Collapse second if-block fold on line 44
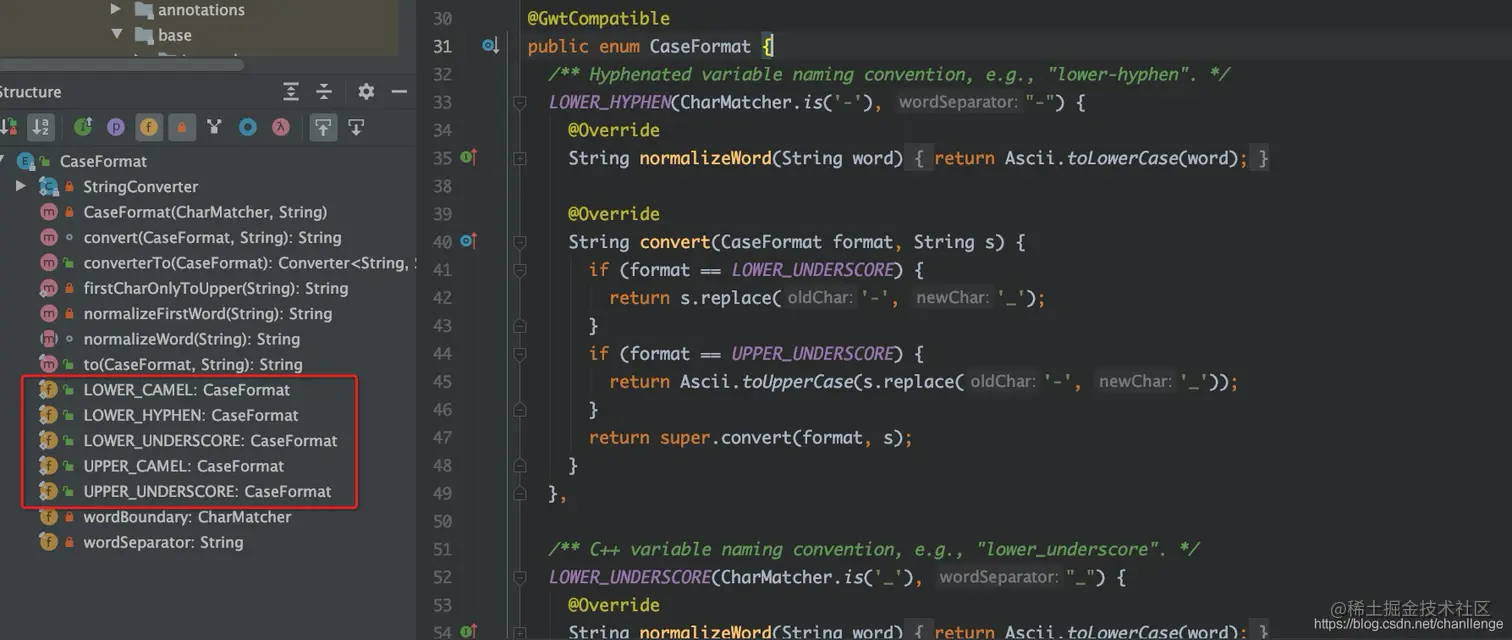Image resolution: width=1512 pixels, height=640 pixels. [519, 354]
